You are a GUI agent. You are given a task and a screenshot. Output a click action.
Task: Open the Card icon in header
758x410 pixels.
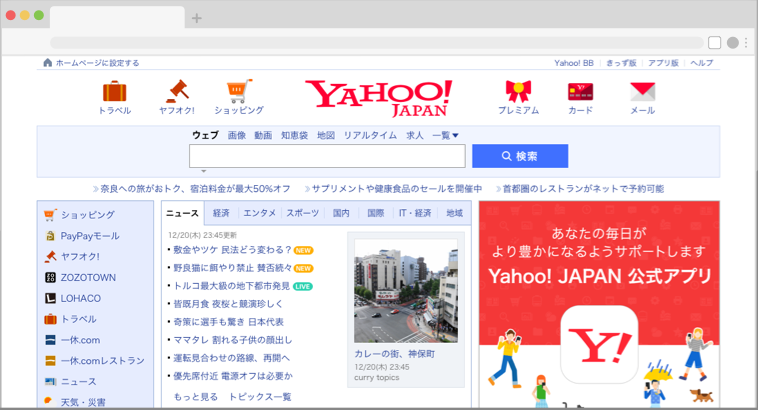point(580,91)
